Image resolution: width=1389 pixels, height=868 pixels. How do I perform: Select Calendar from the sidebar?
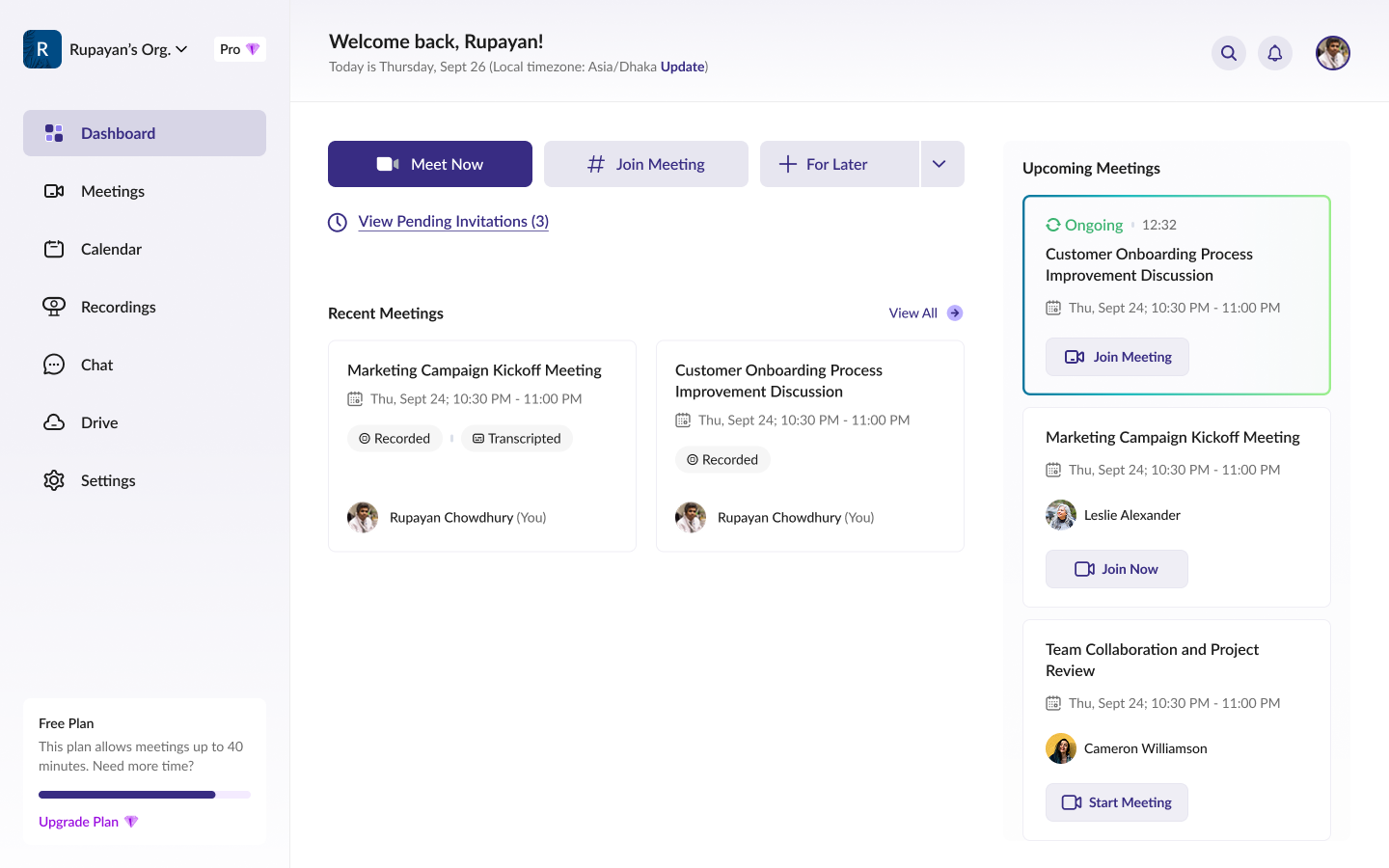coord(111,249)
